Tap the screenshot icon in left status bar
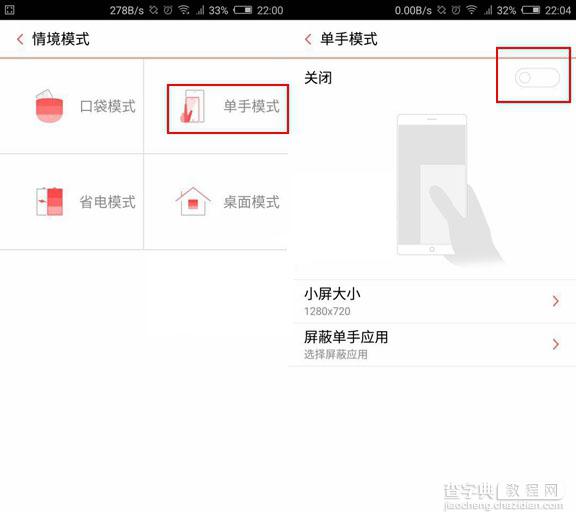 click(10, 10)
